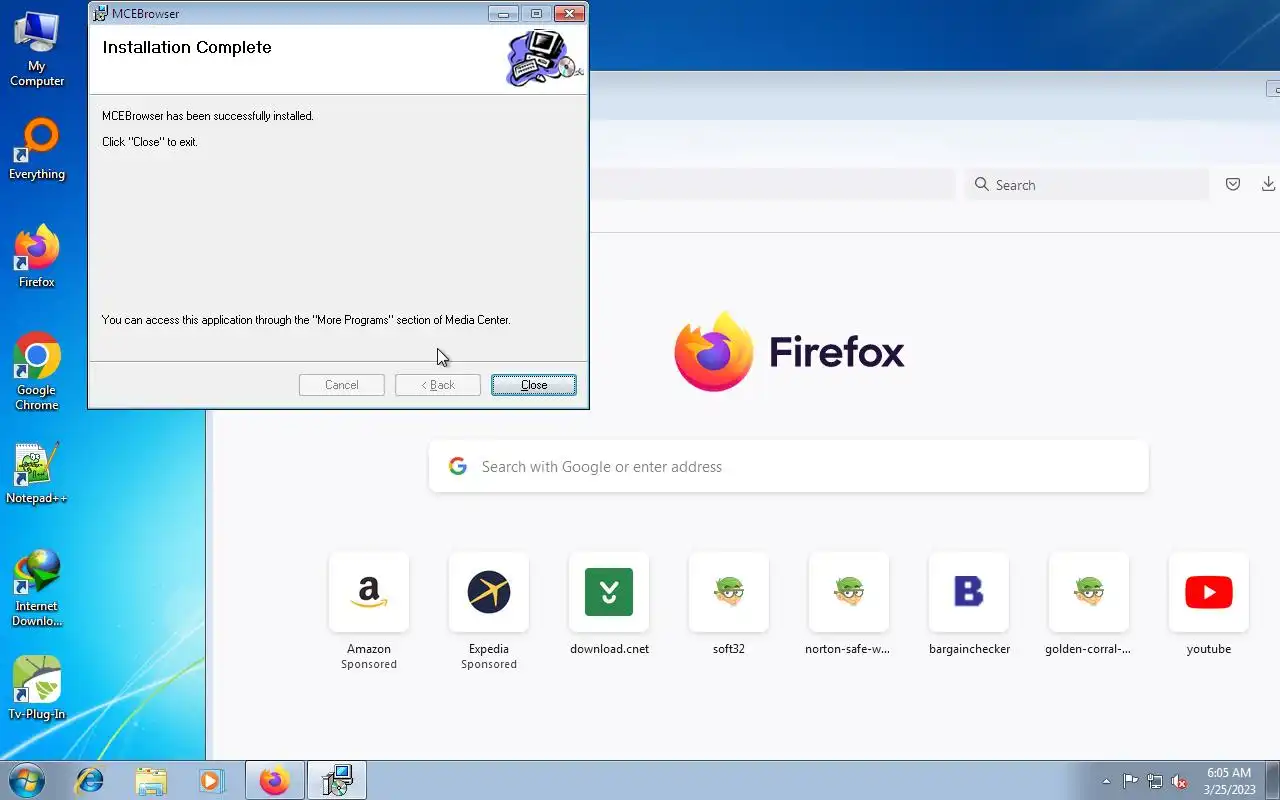Image resolution: width=1280 pixels, height=800 pixels.
Task: Show hidden system tray icons arrow
Action: pyautogui.click(x=1106, y=781)
